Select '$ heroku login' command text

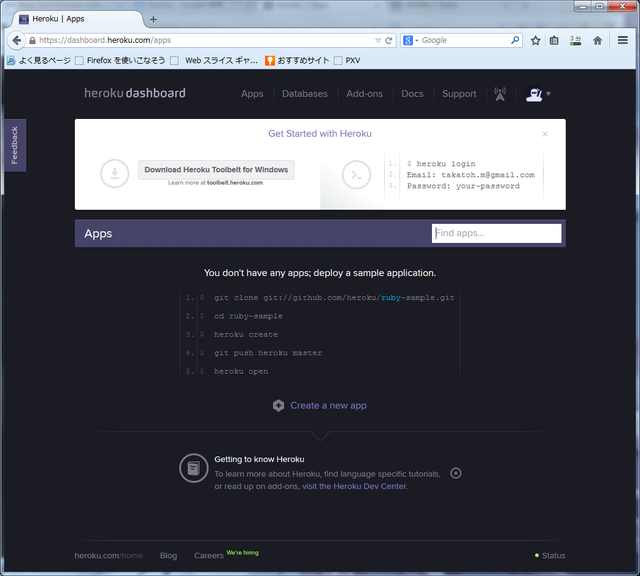pyautogui.click(x=441, y=164)
